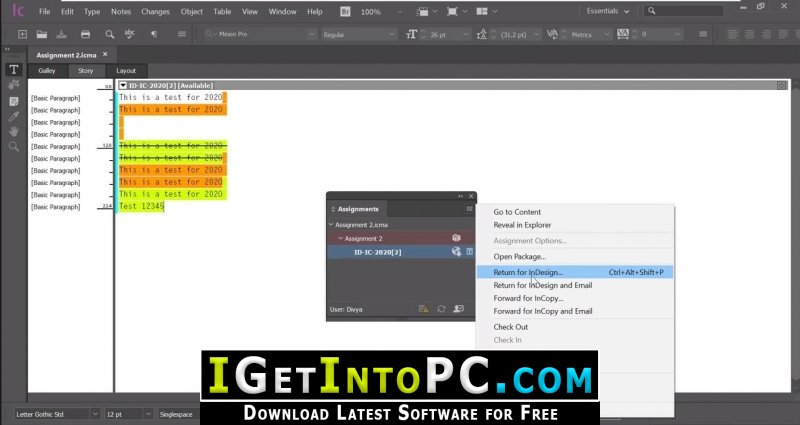Collapse the Assignment 2 tree node
This screenshot has height=425, width=800.
point(340,238)
